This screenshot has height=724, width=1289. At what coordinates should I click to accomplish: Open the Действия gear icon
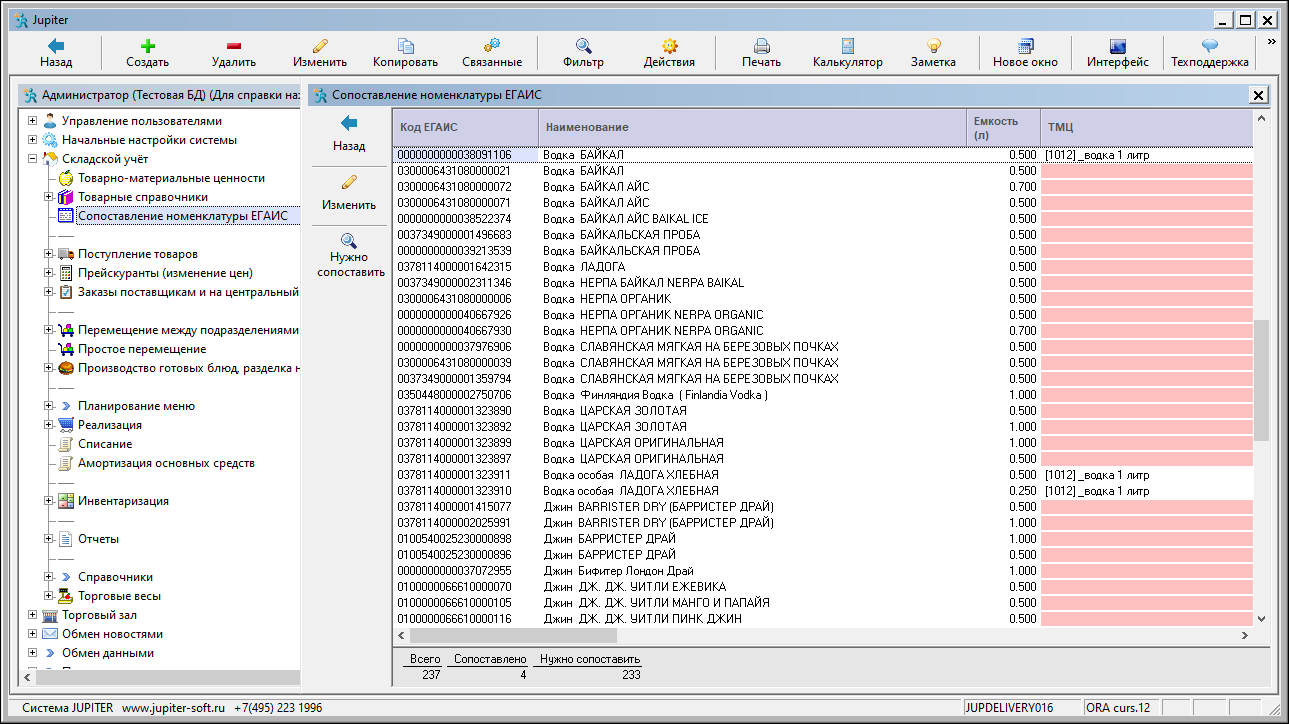(669, 46)
